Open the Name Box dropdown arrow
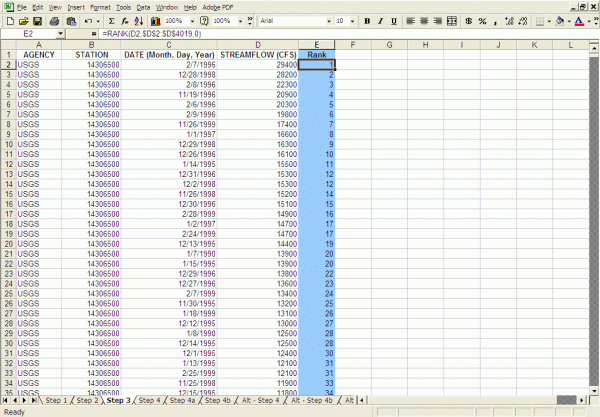This screenshot has height=417, width=600. click(x=60, y=34)
